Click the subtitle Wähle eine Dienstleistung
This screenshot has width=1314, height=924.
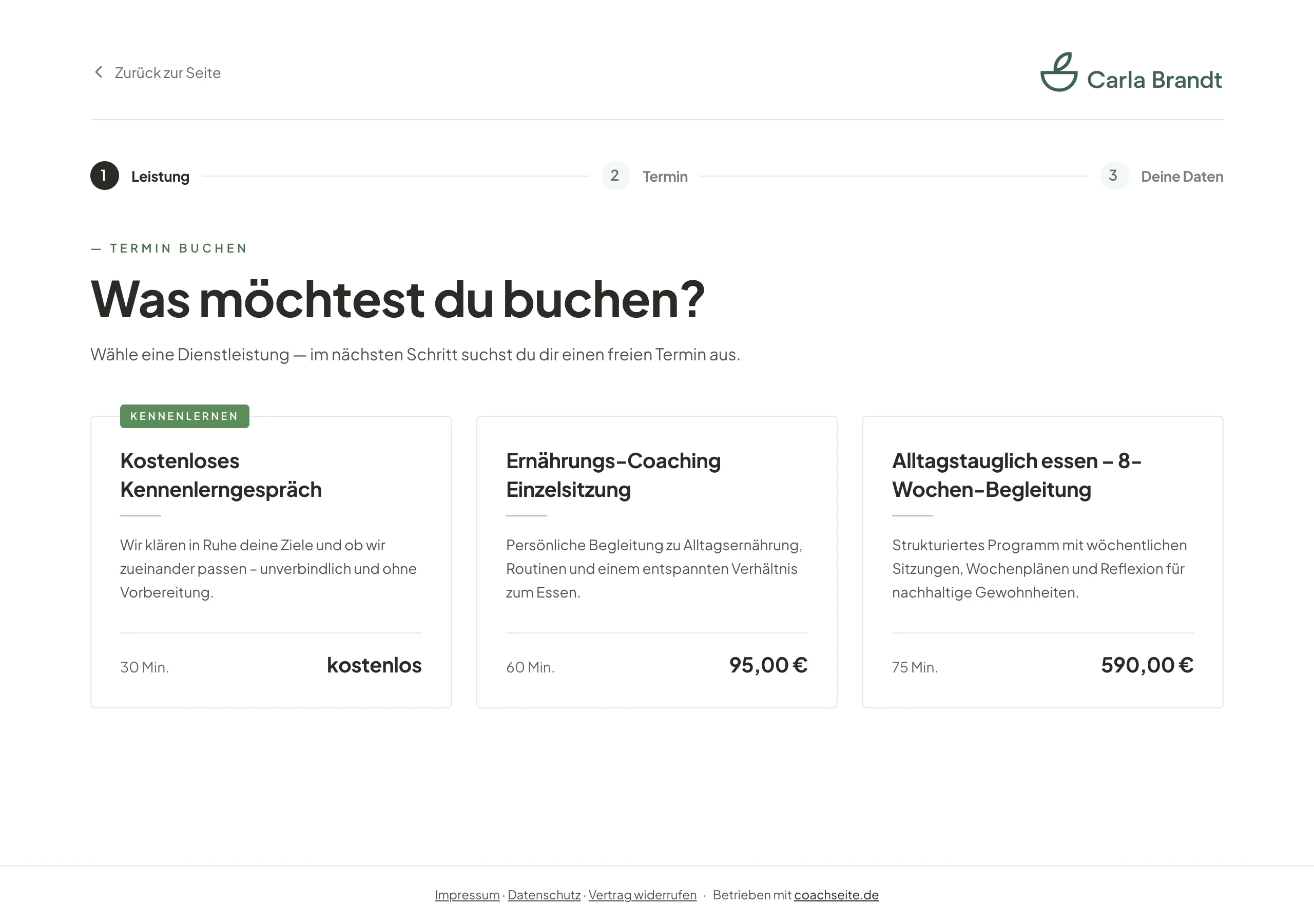click(415, 354)
